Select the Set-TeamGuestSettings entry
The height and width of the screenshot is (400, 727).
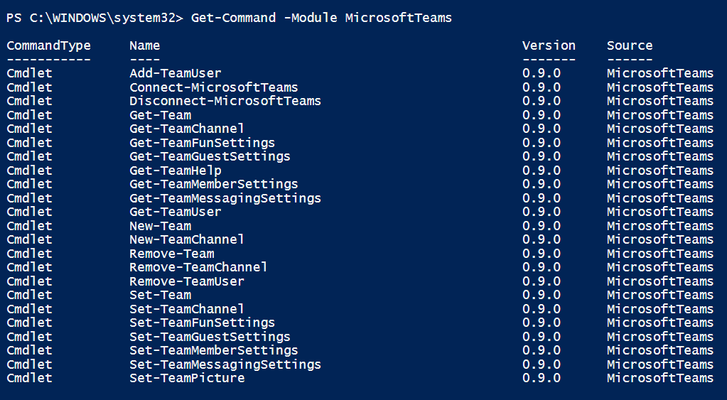pos(210,337)
